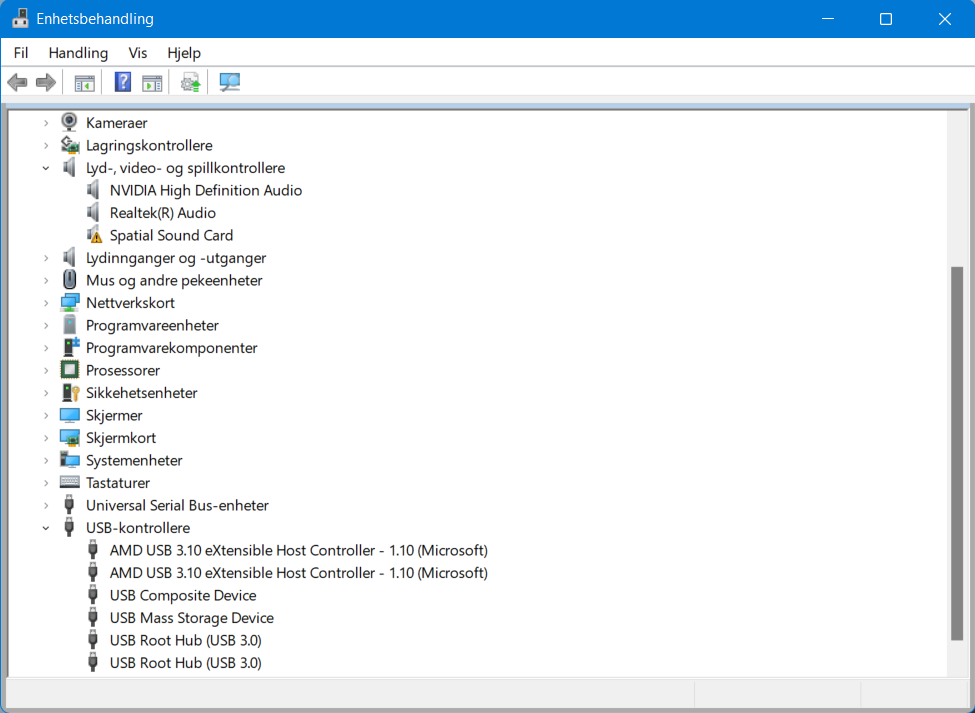Open Help using the question mark toolbar icon
Image resolution: width=975 pixels, height=713 pixels.
coord(122,81)
